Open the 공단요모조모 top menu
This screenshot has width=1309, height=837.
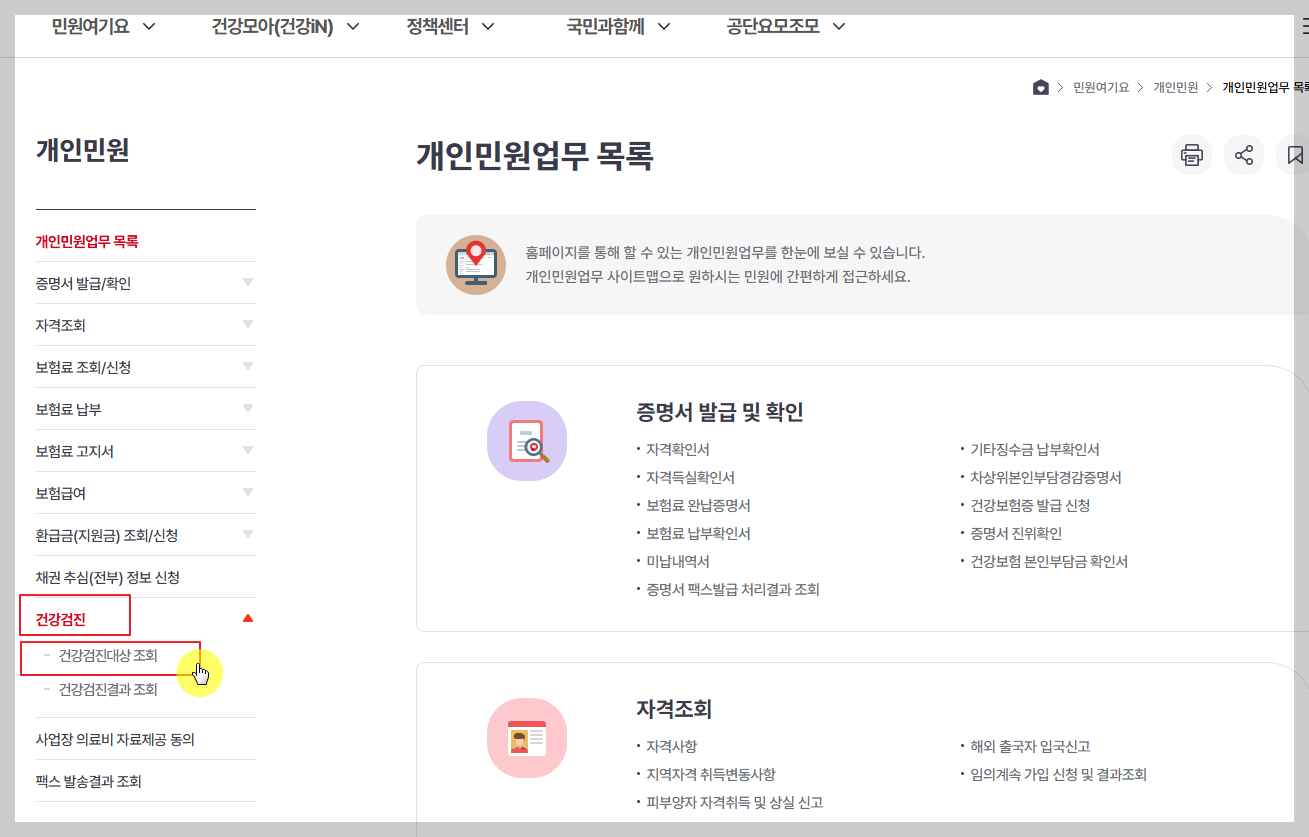click(786, 26)
